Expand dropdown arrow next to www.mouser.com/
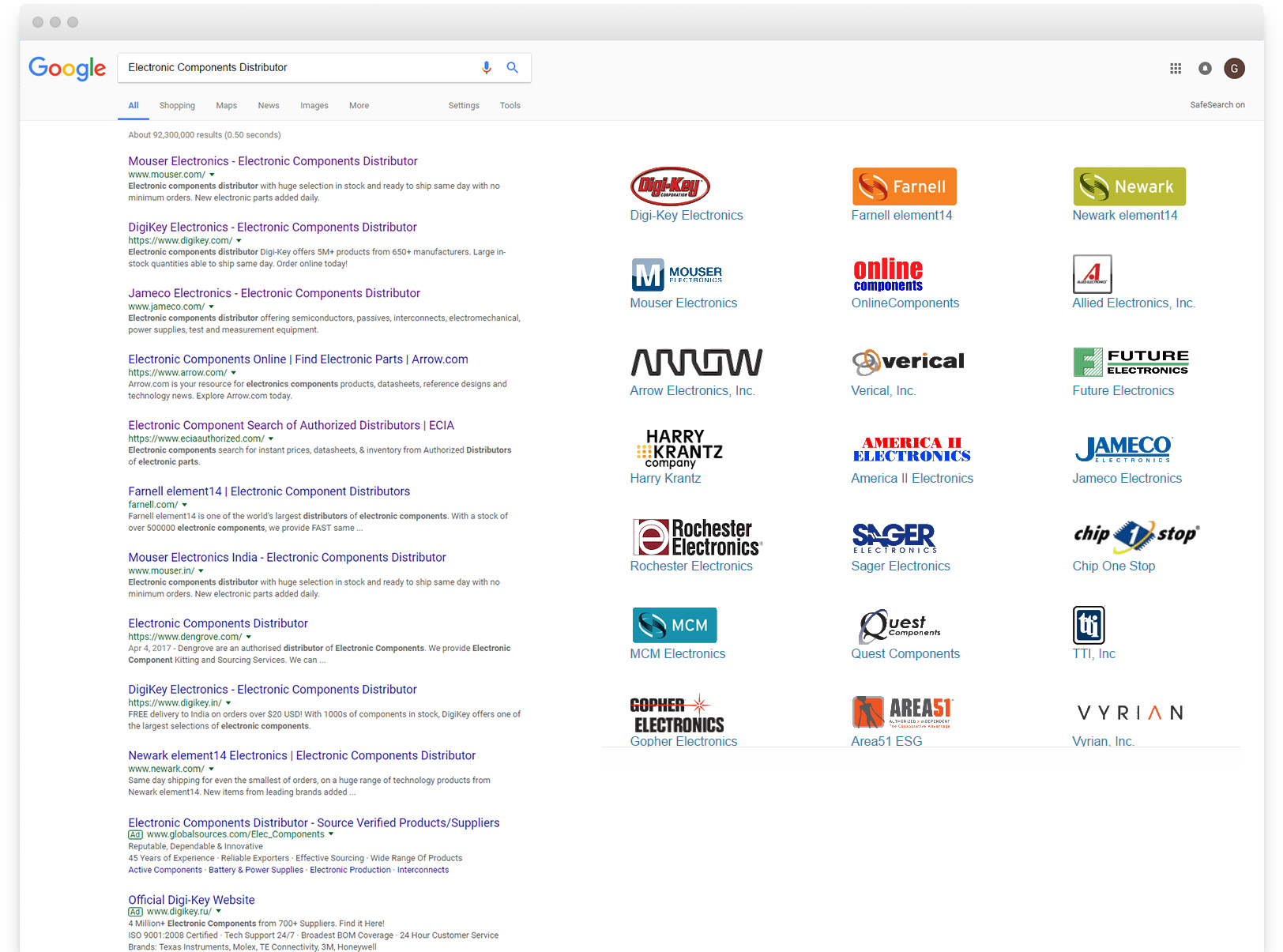1283x952 pixels. pyautogui.click(x=212, y=175)
